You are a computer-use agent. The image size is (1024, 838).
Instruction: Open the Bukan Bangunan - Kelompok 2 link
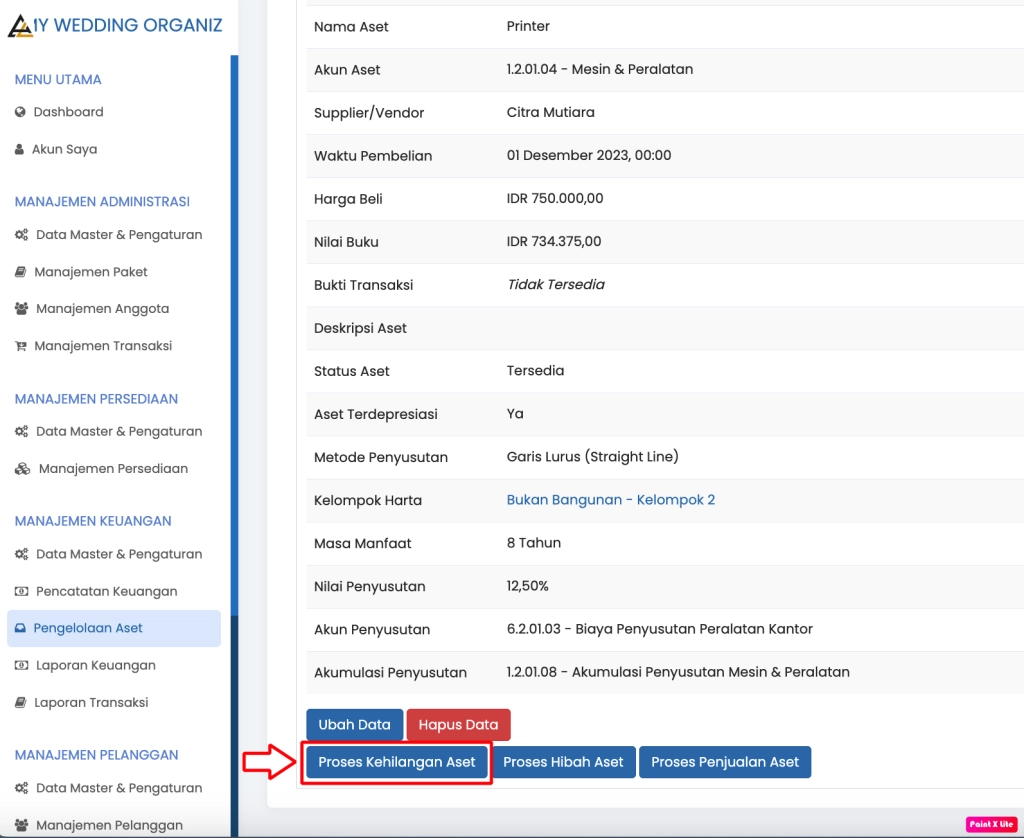tap(611, 499)
